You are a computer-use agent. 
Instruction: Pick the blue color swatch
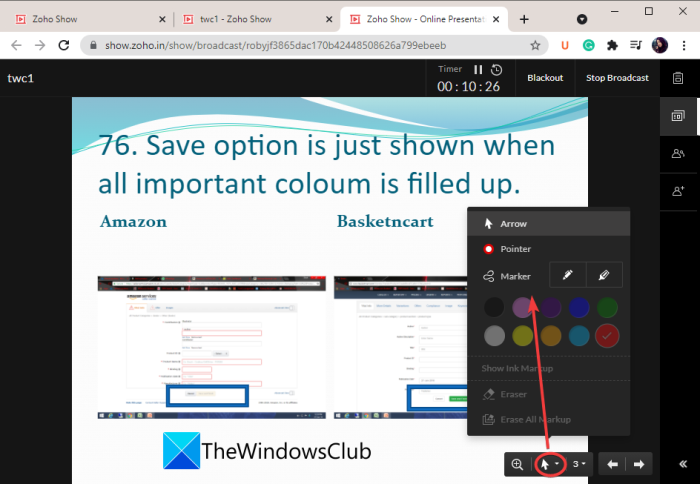click(579, 308)
